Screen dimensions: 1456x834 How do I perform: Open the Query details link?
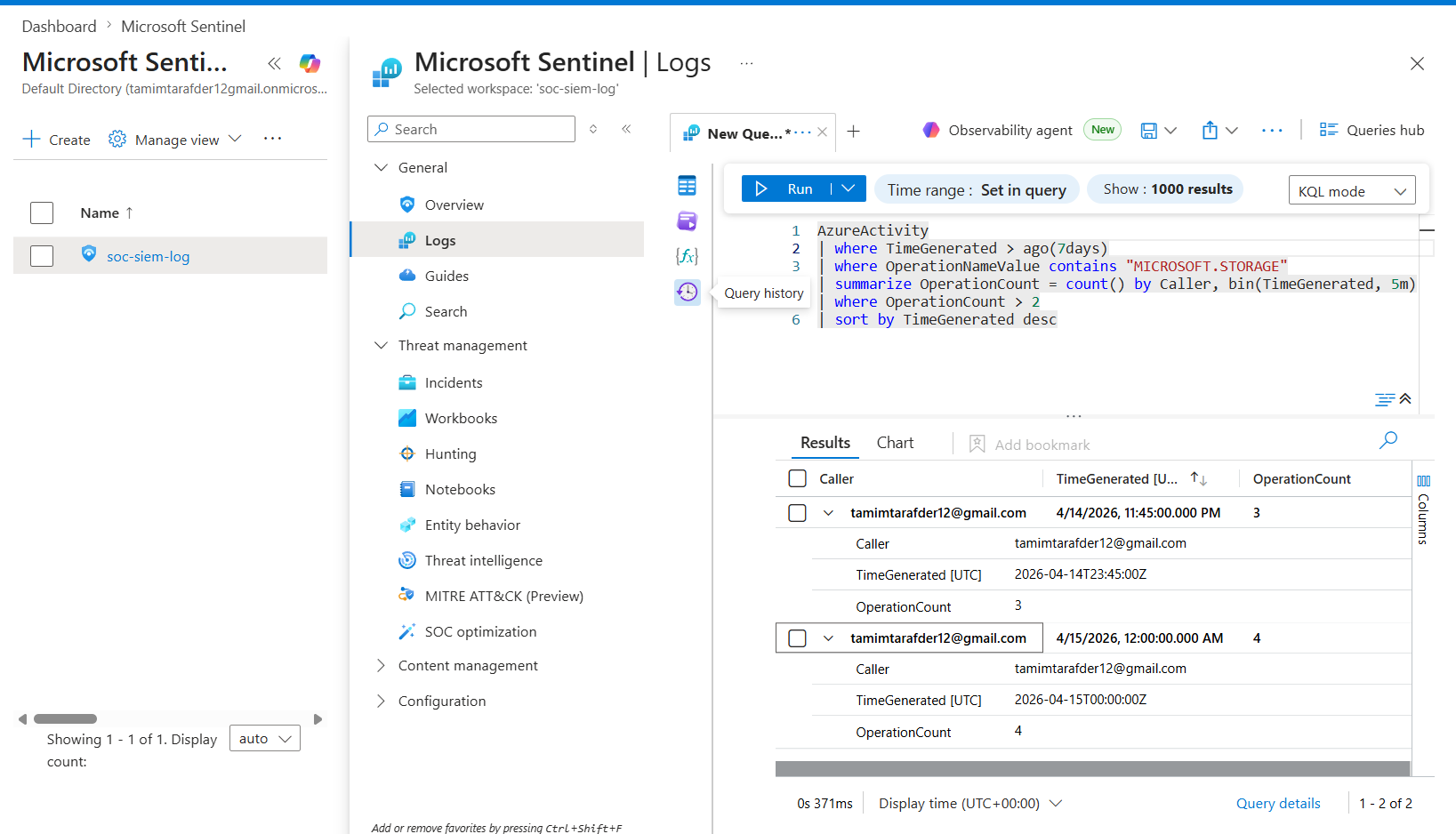click(x=1278, y=804)
